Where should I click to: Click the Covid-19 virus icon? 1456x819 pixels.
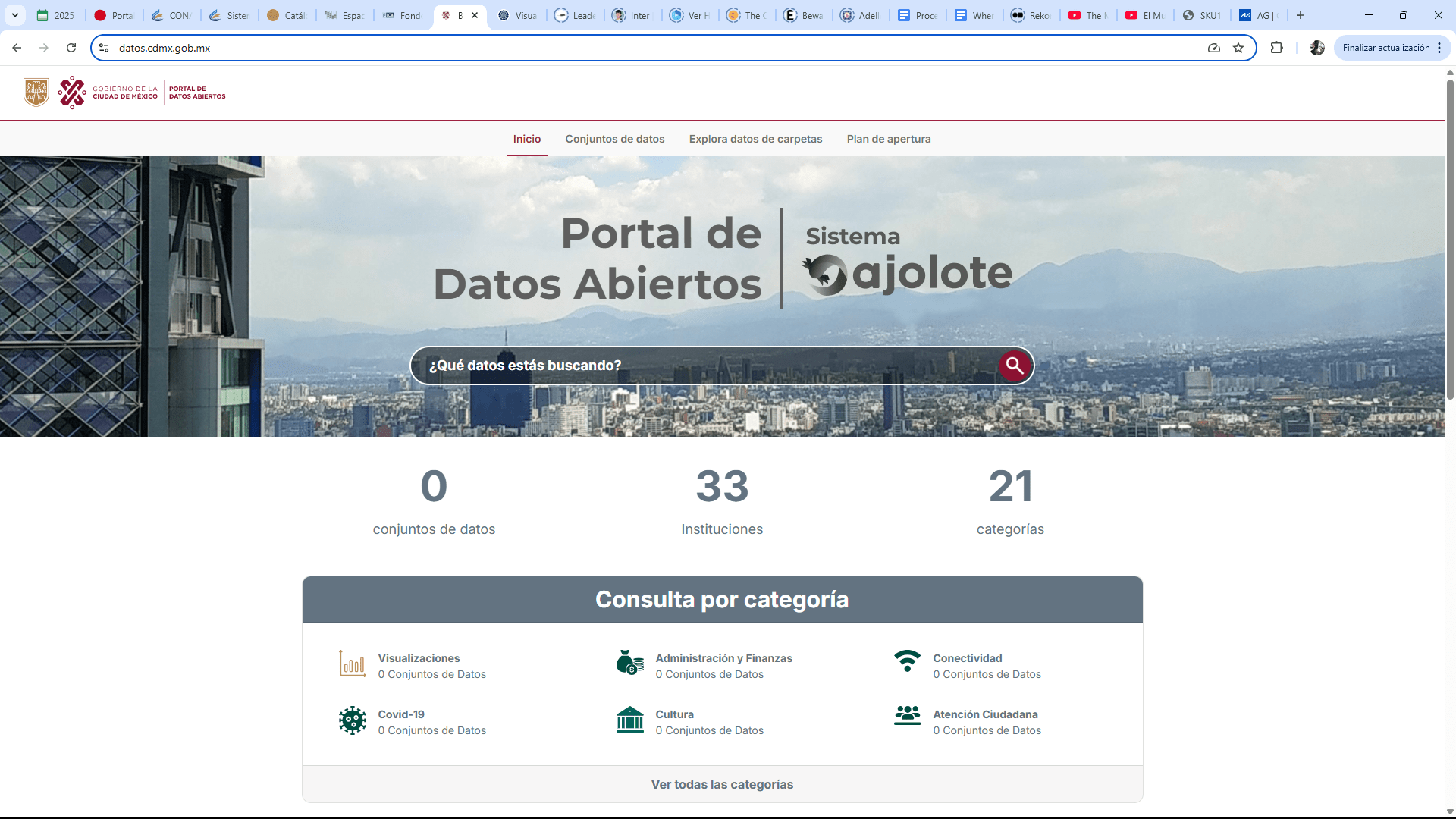(x=352, y=720)
